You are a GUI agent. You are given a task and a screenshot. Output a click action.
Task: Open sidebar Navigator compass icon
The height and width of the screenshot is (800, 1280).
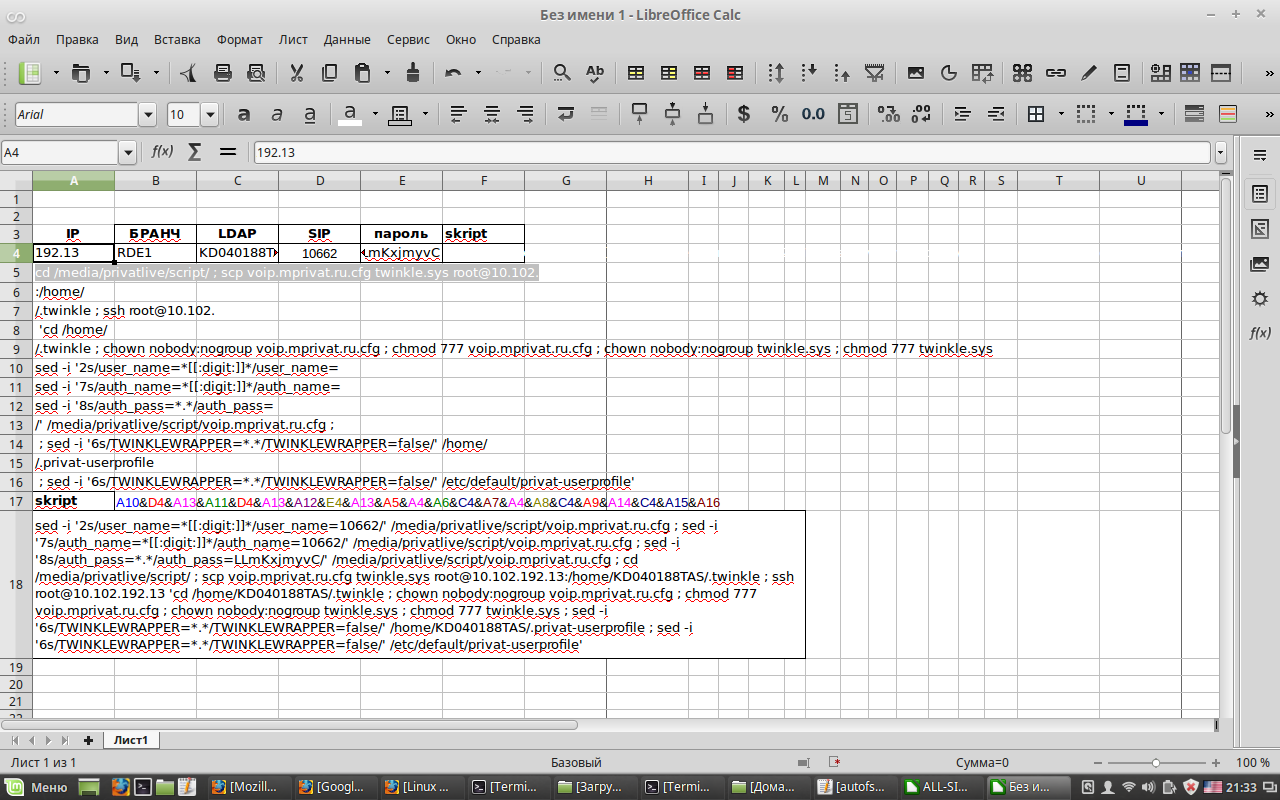click(x=1260, y=299)
